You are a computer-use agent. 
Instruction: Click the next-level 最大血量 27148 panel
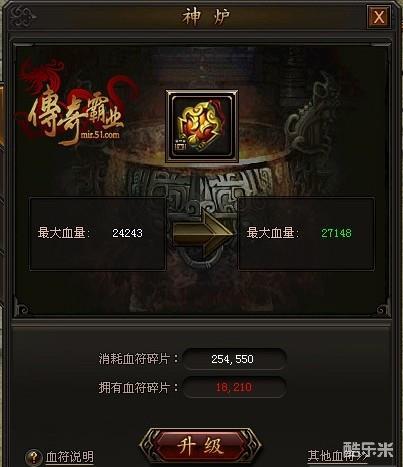(306, 234)
